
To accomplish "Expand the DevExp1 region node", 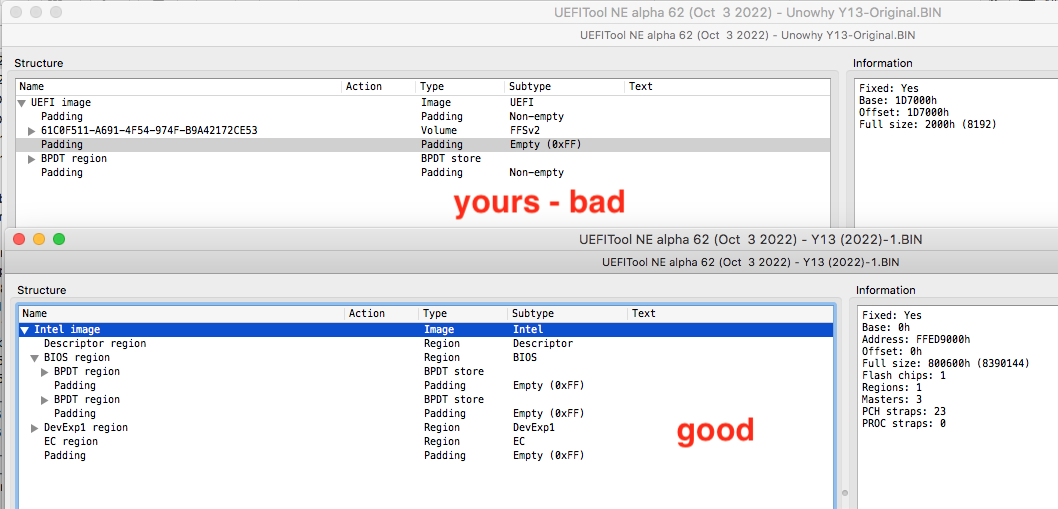I will [x=34, y=428].
